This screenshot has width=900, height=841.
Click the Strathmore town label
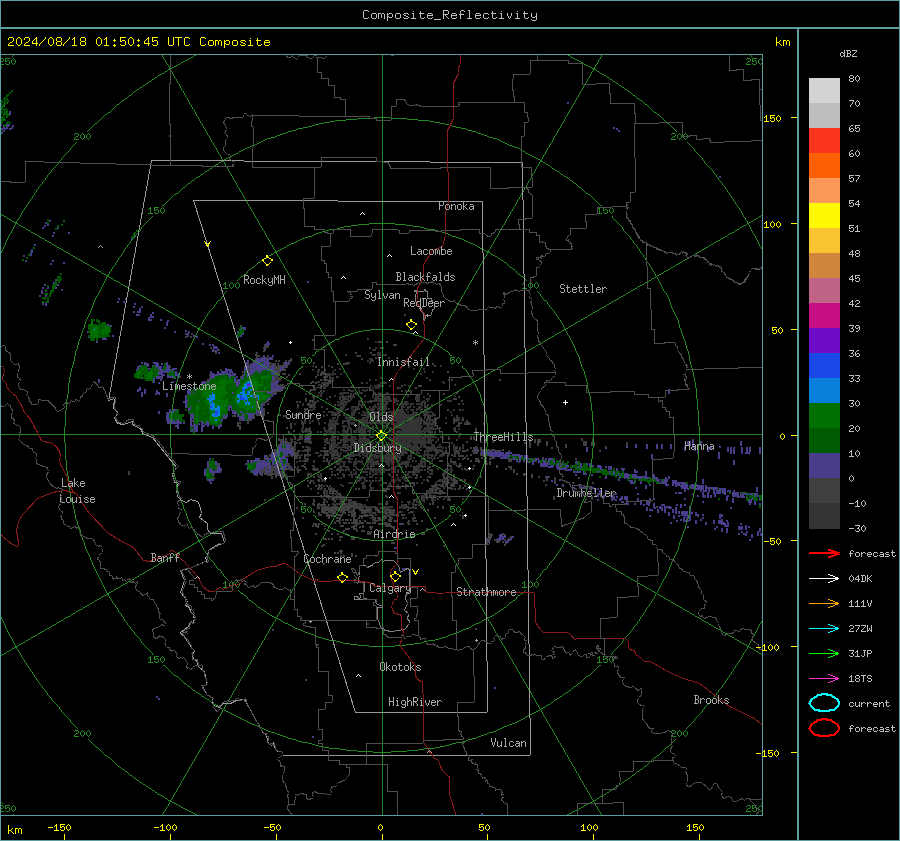coord(486,592)
